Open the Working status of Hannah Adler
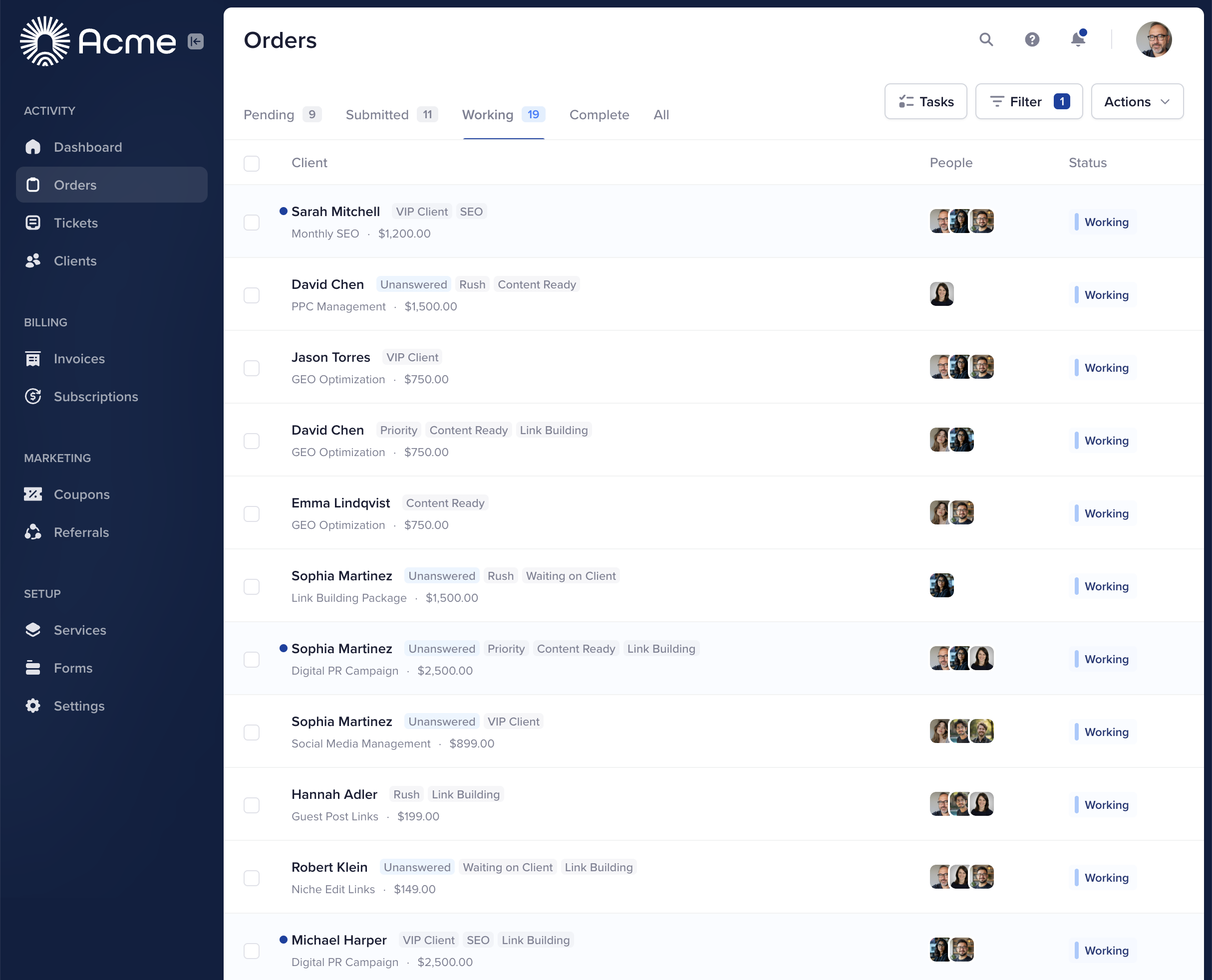Image resolution: width=1212 pixels, height=980 pixels. click(1102, 804)
